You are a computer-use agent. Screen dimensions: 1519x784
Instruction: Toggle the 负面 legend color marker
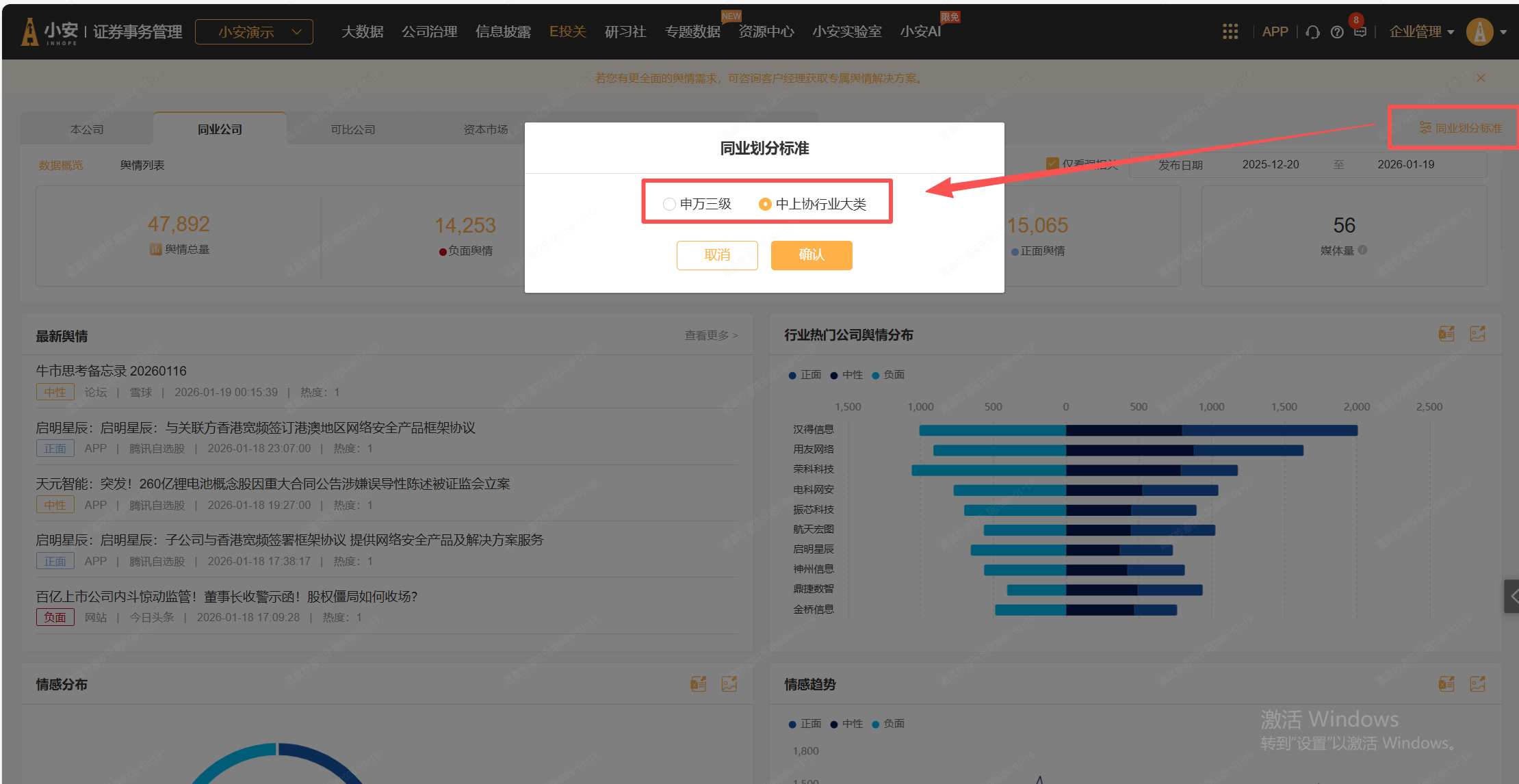pyautogui.click(x=876, y=375)
